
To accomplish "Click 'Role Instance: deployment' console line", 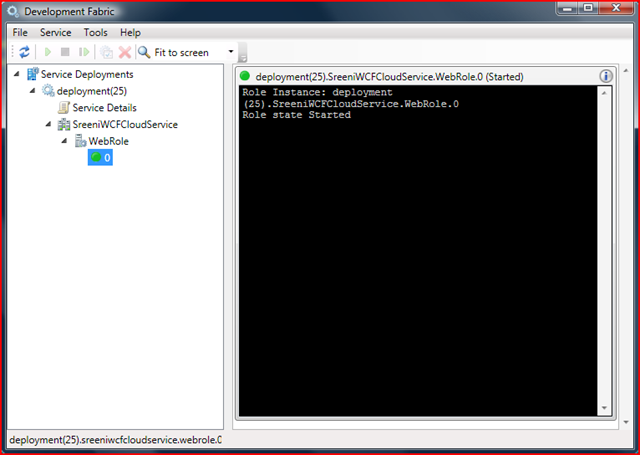I will pyautogui.click(x=317, y=92).
